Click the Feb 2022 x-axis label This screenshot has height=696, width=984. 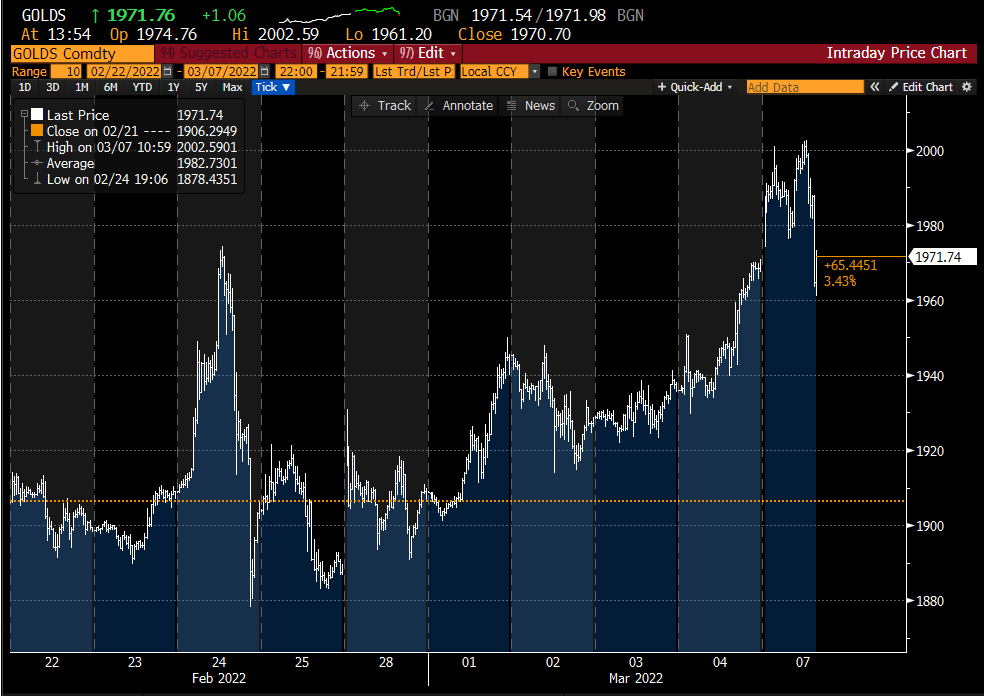(x=218, y=678)
